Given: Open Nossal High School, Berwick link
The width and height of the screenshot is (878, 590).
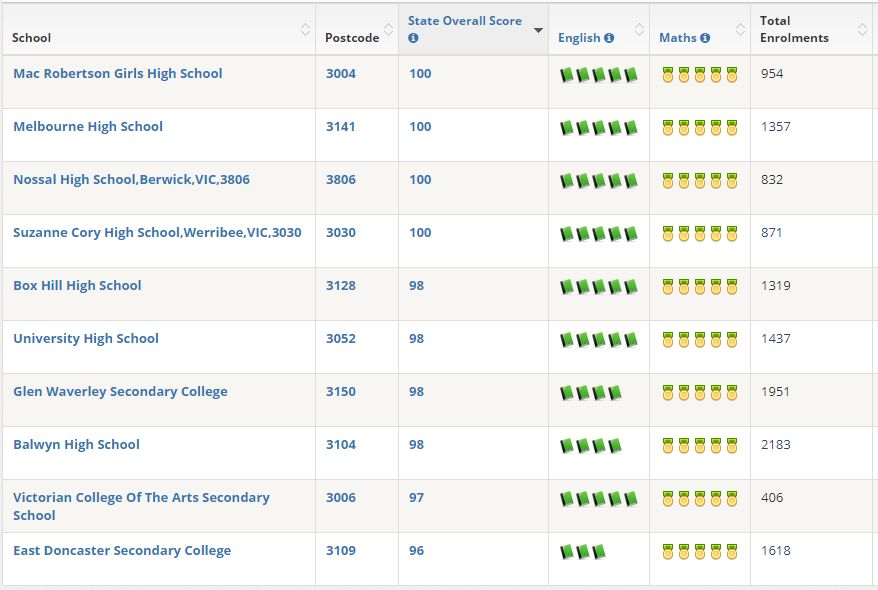Looking at the screenshot, I should [x=132, y=180].
